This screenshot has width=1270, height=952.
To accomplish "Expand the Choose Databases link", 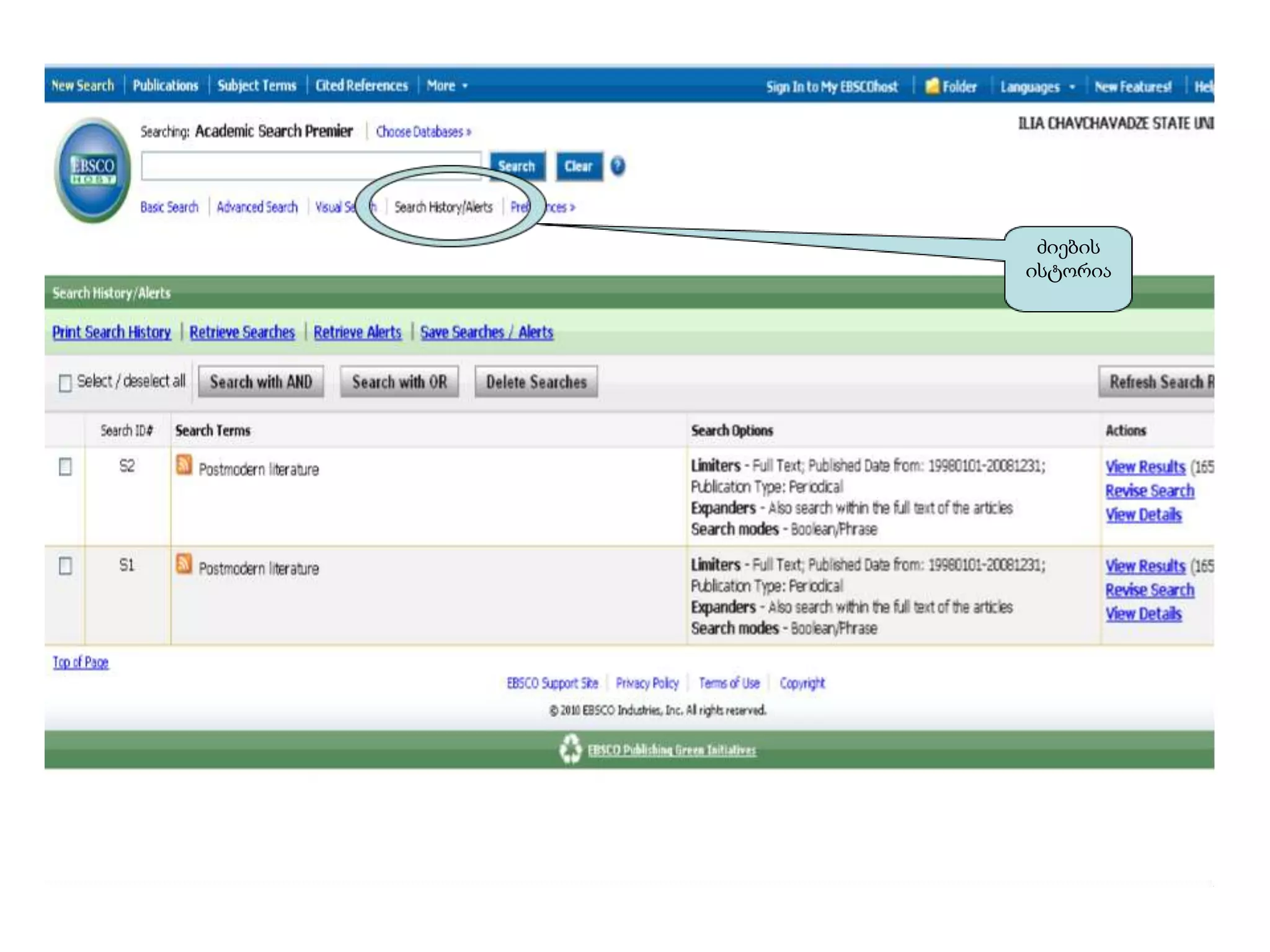I will [423, 132].
